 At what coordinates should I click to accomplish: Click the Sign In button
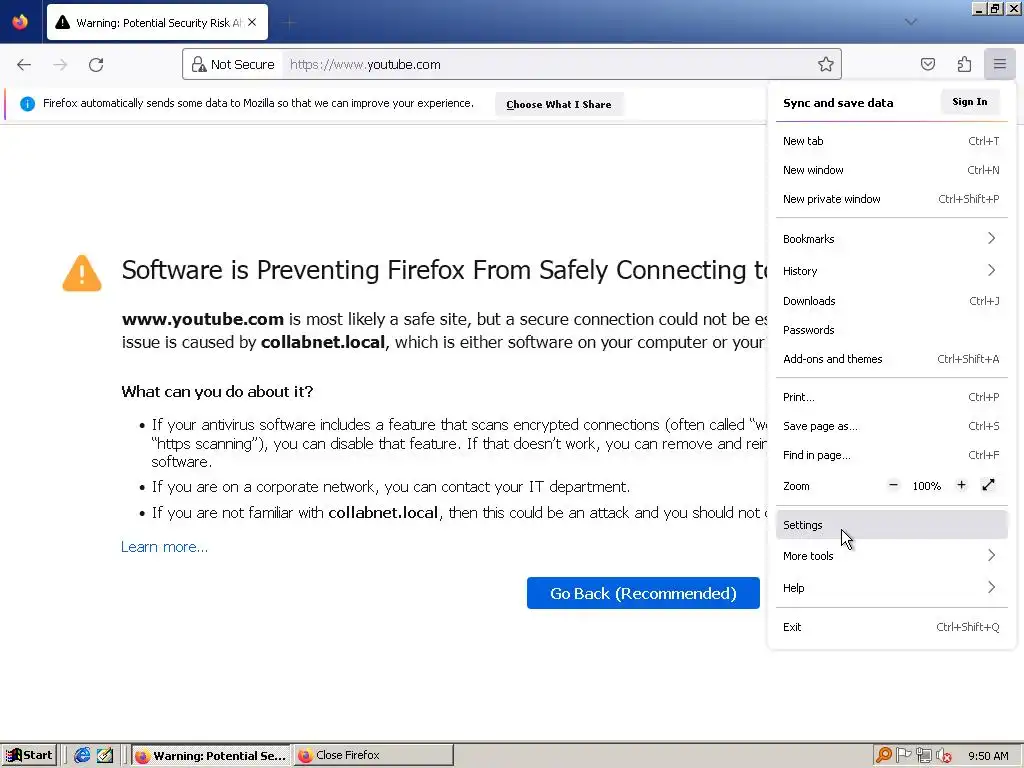[x=970, y=102]
